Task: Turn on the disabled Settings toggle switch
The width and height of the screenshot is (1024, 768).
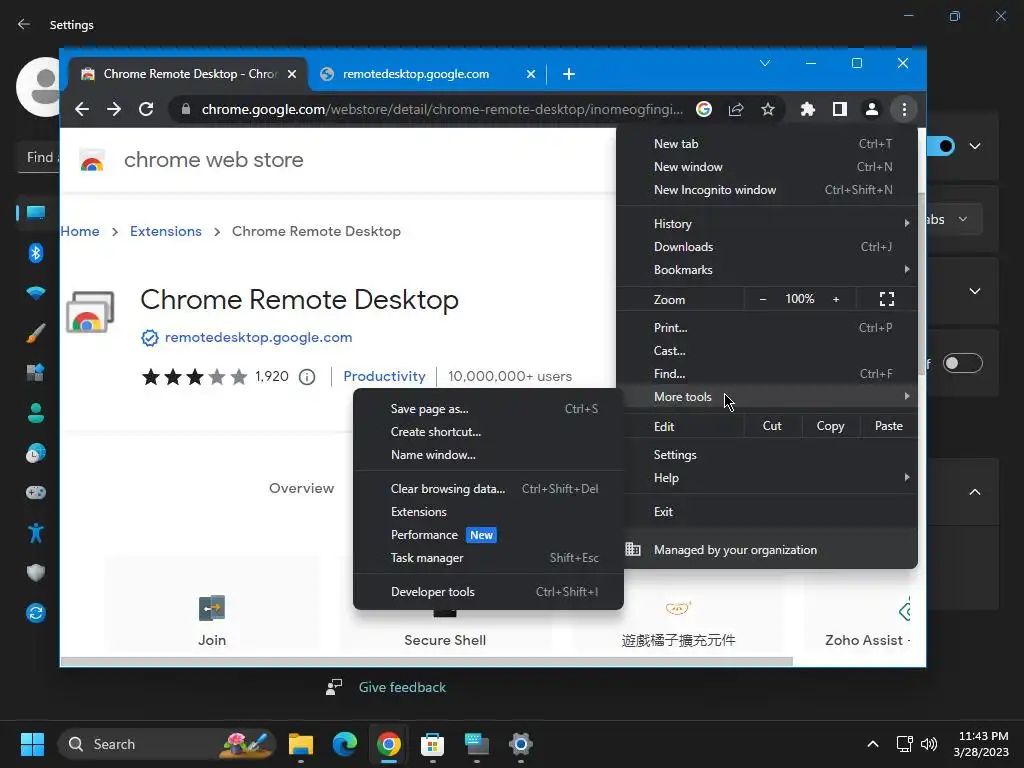Action: 963,363
